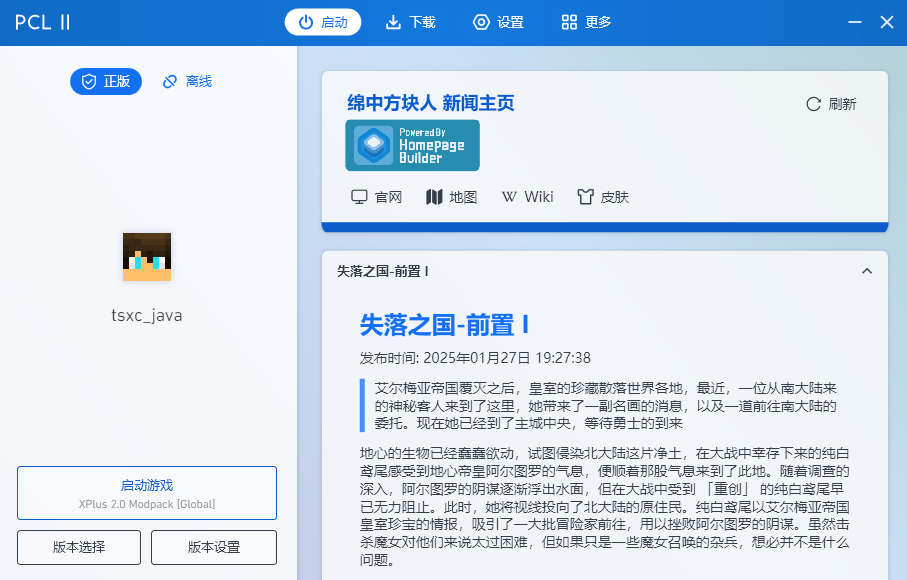Open the 更多 more tab
This screenshot has width=907, height=580.
click(586, 23)
